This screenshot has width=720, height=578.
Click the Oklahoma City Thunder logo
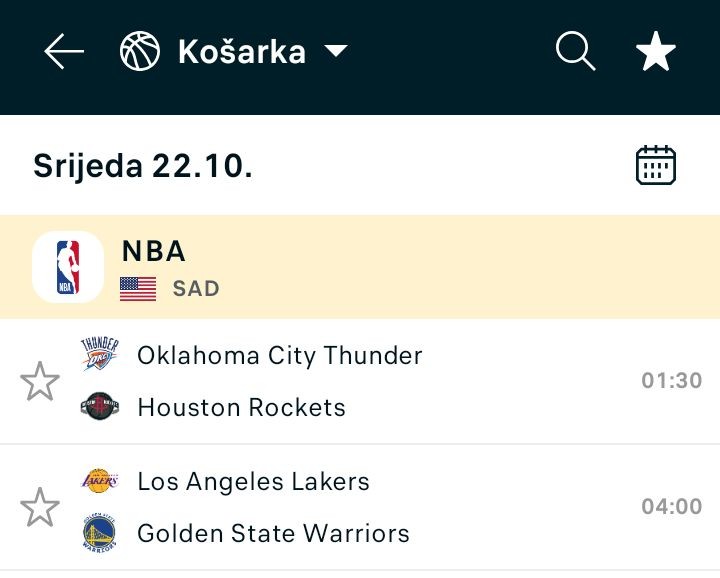coord(100,355)
